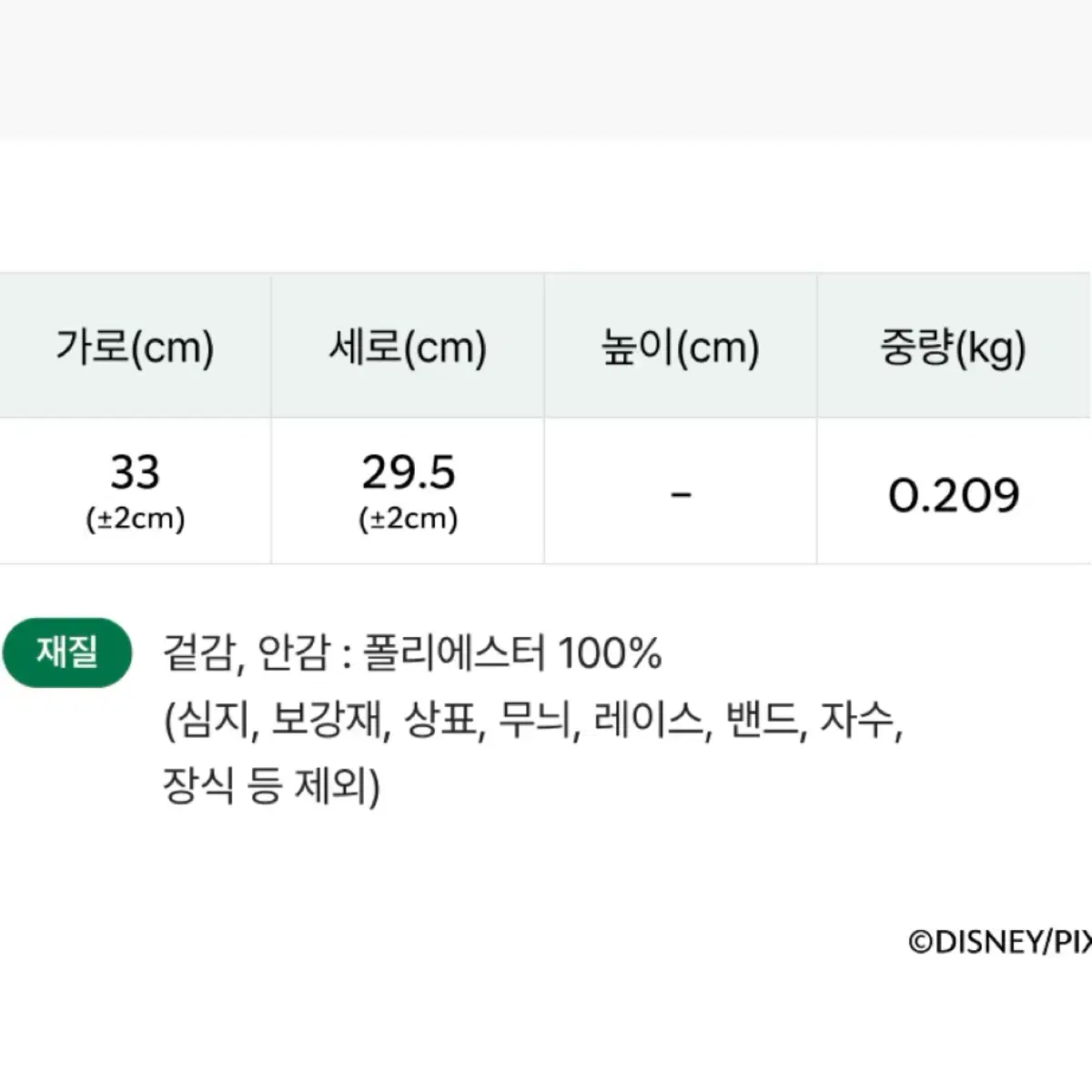This screenshot has height=1092, width=1092.
Task: Click the ©DISNEY/PIXAR copyright text
Action: (x=1000, y=942)
